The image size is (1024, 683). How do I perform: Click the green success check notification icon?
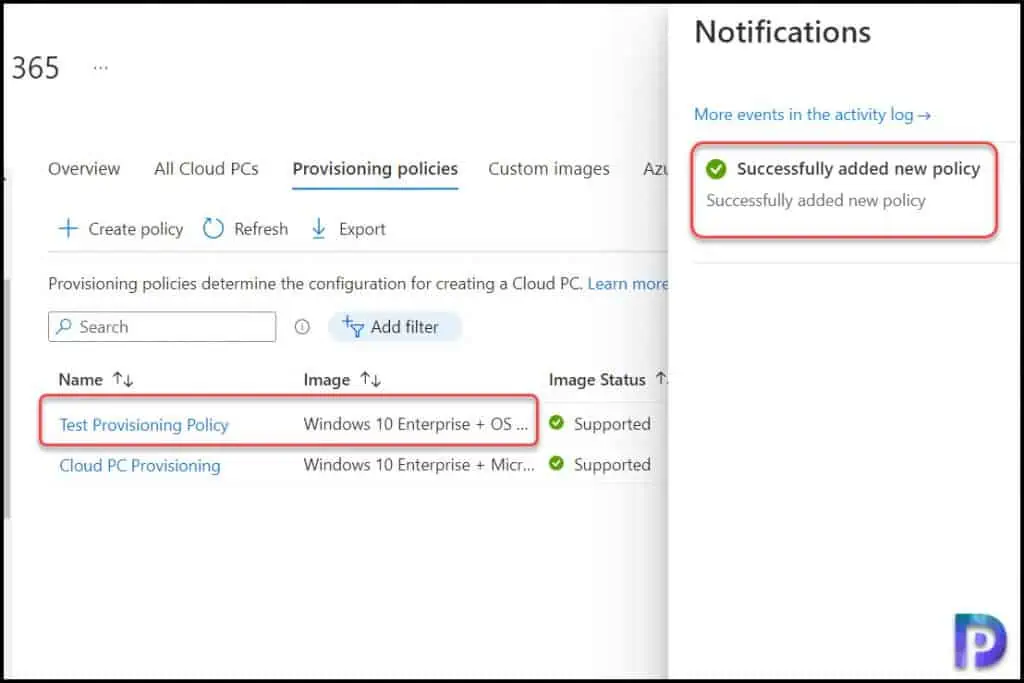pos(716,169)
